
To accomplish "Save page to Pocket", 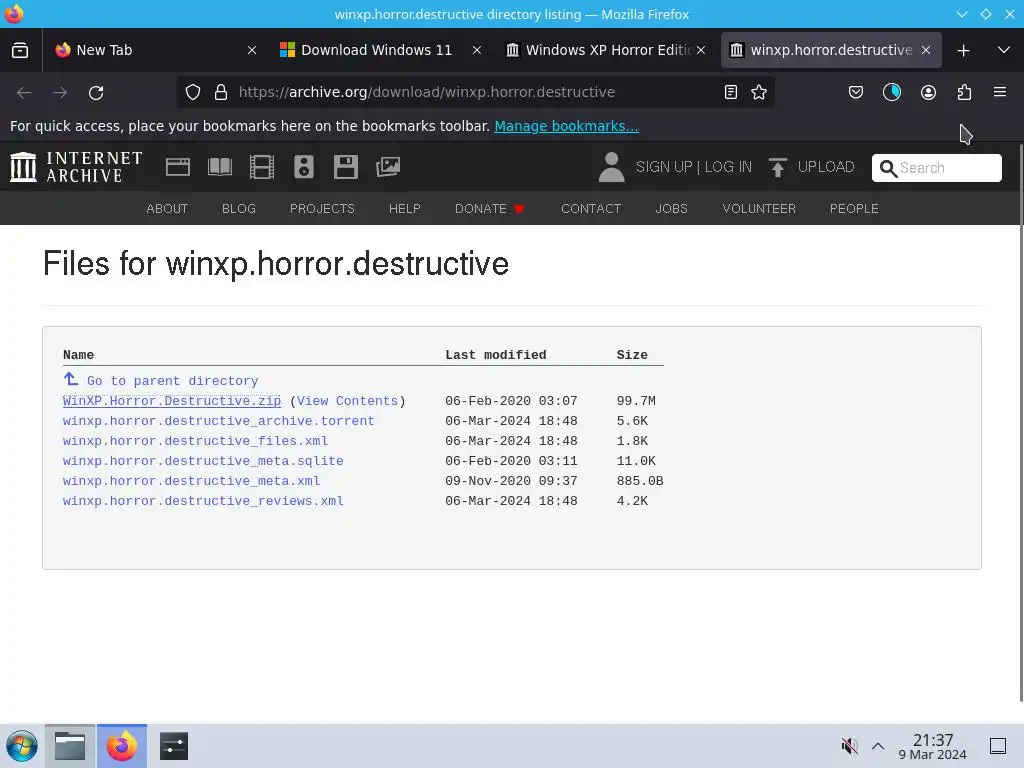I will click(856, 92).
